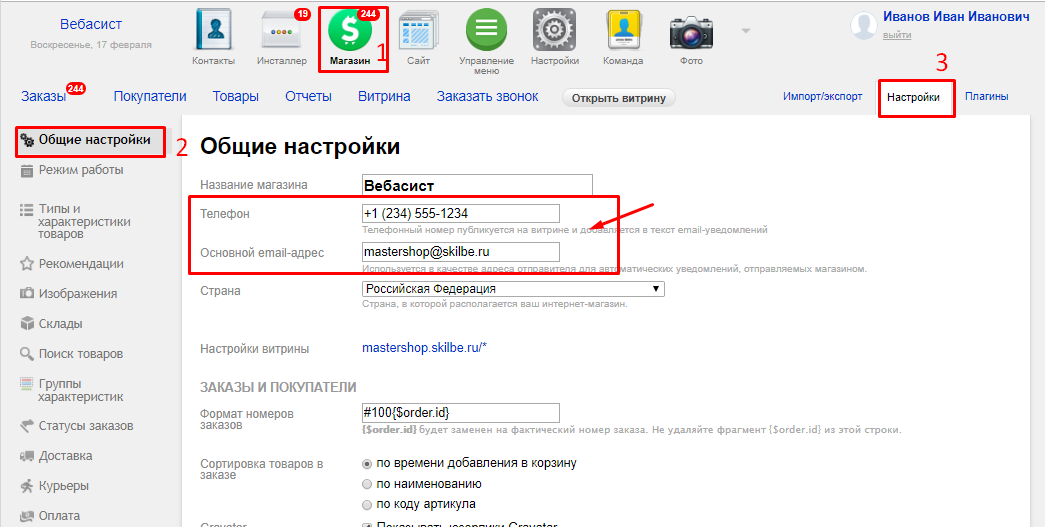
Task: Click the Оплата sidebar icon
Action: (x=27, y=516)
